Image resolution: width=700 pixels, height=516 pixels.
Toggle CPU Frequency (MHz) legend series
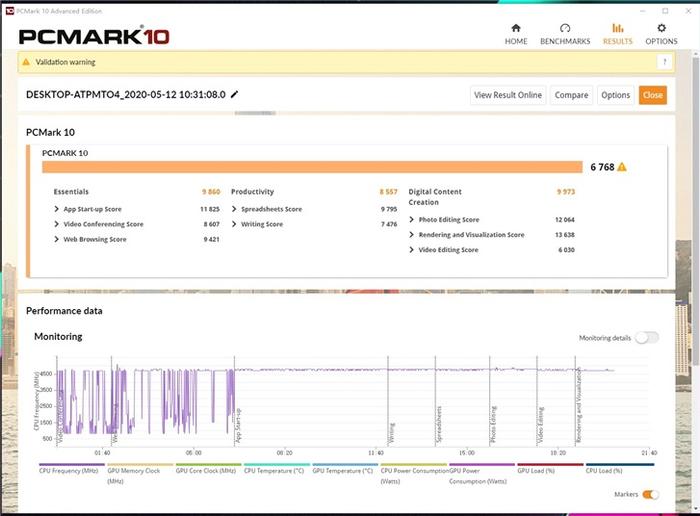71,468
